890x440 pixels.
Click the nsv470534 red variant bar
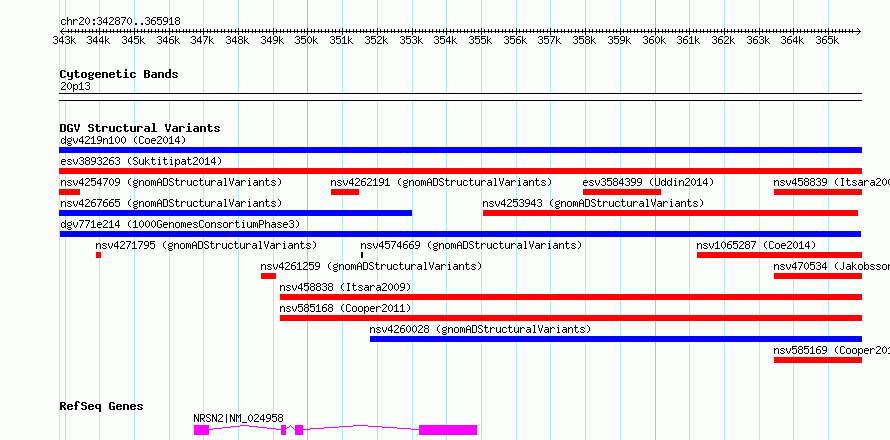(818, 276)
